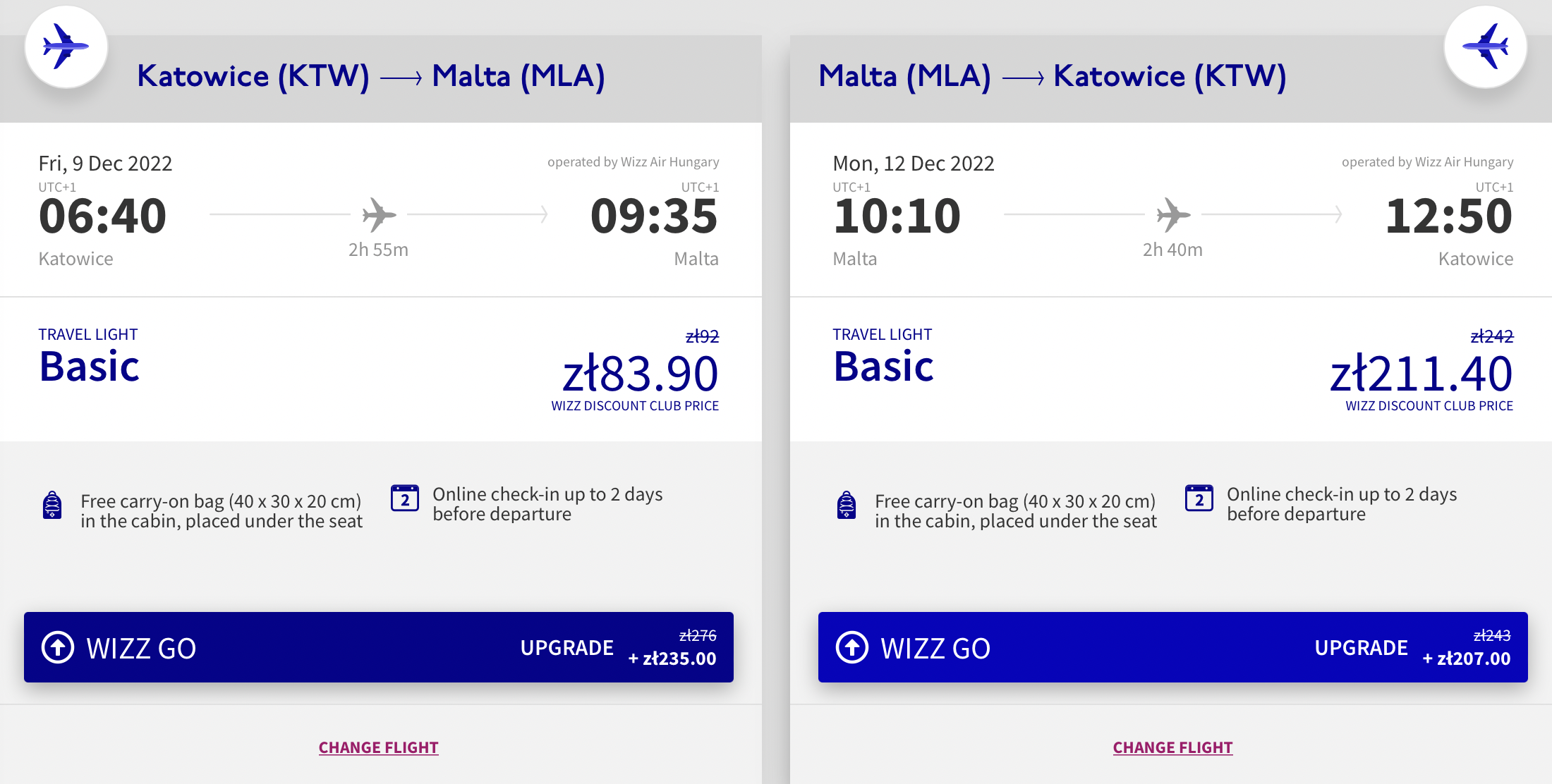Click the upgrade arrow icon in return WIZZ GO

click(852, 647)
